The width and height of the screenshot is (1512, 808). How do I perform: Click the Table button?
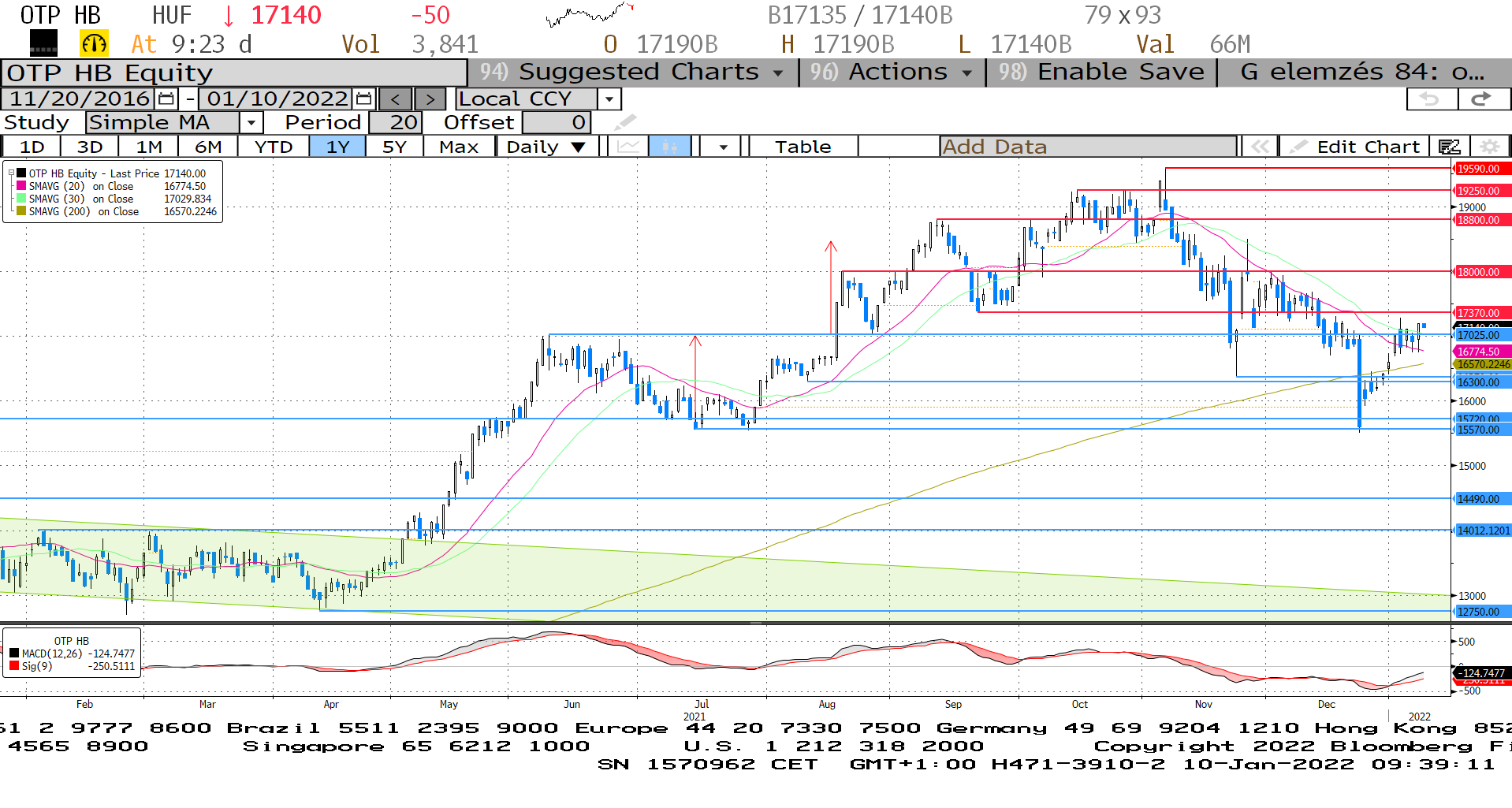(803, 147)
